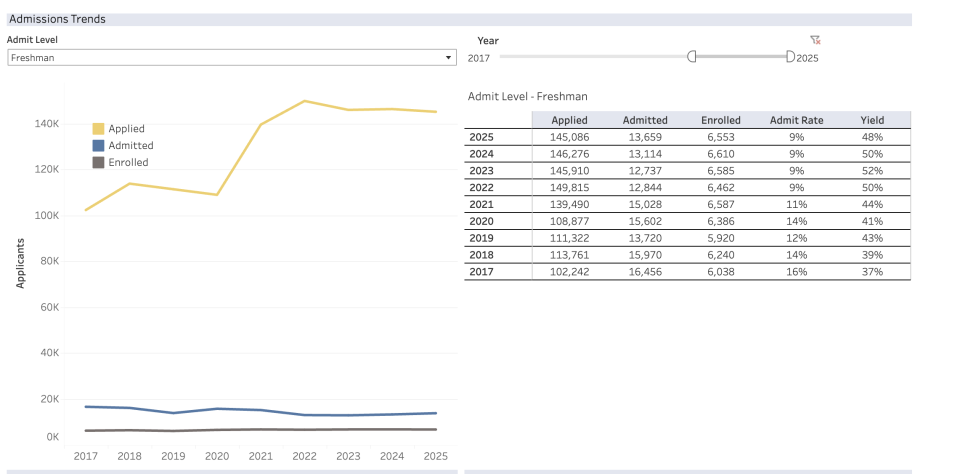Viewport: 960px width, 474px height.
Task: Click the yellow Applied legend swatch
Action: pyautogui.click(x=98, y=129)
